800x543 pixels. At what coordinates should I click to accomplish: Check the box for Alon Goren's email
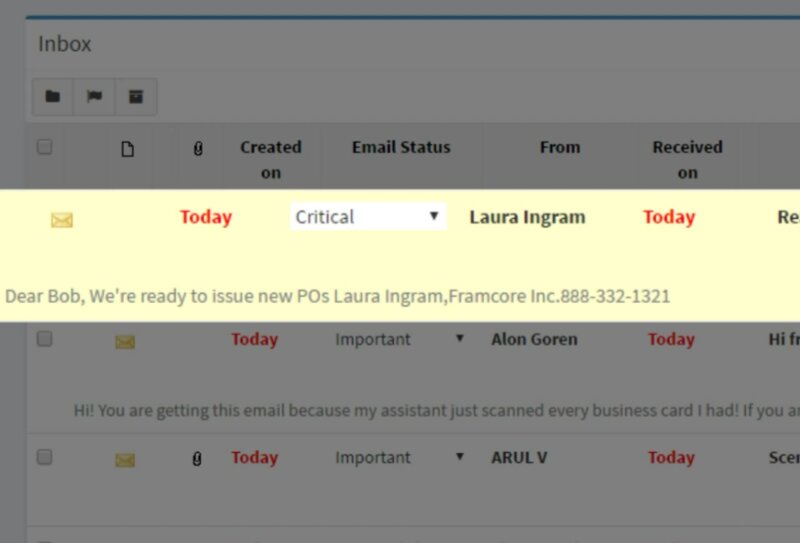44,339
